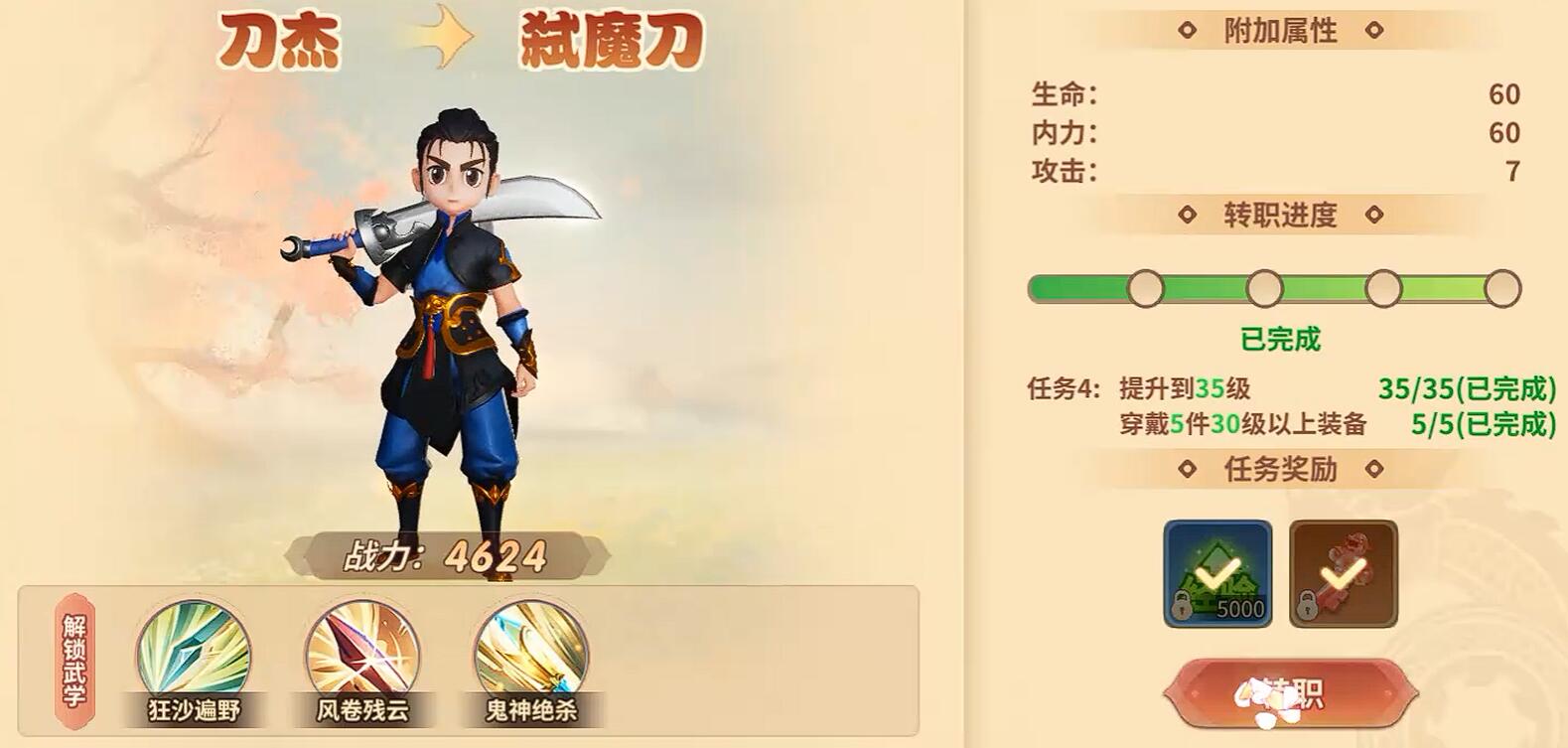1568x748 pixels.
Task: Open the red weapon reward icon
Action: click(x=1343, y=573)
